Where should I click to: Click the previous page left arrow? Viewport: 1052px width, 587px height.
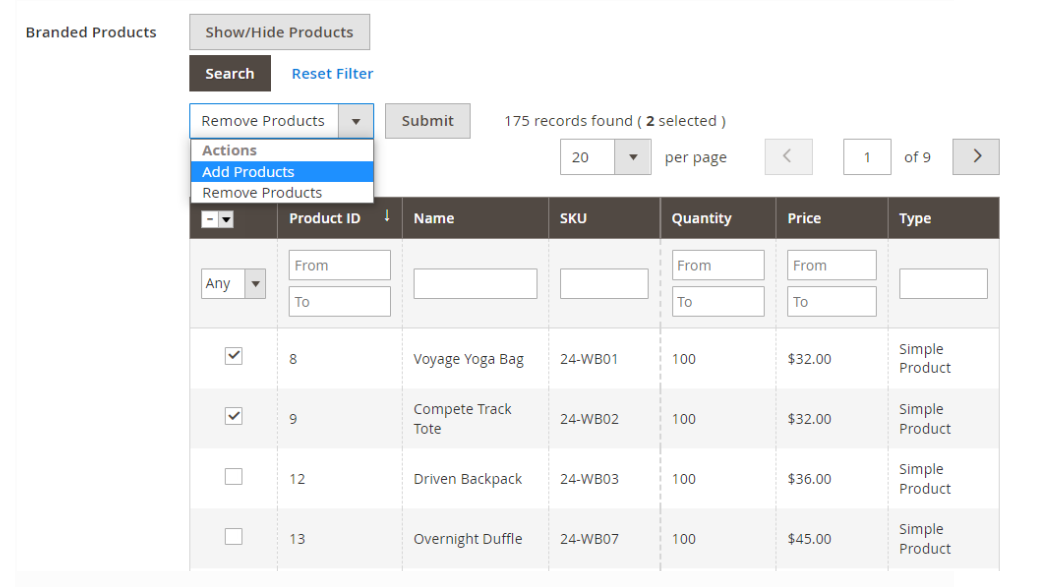[x=788, y=157]
